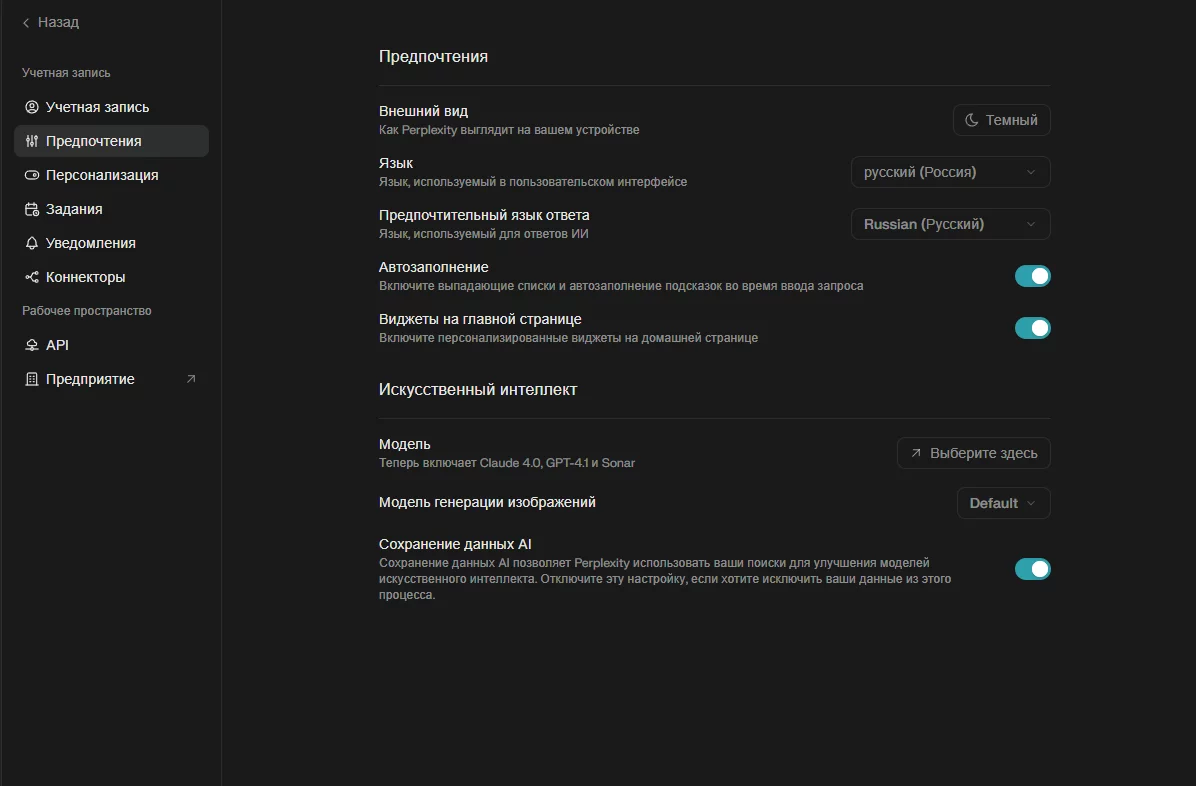Click the bell icon beside Уведомления
1196x786 pixels.
tap(32, 243)
